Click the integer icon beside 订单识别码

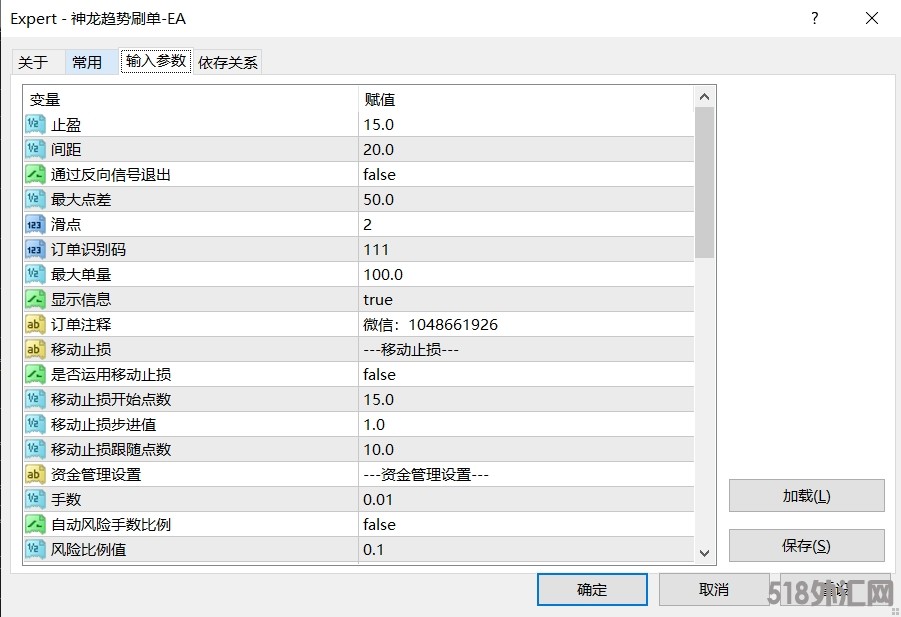[x=35, y=250]
